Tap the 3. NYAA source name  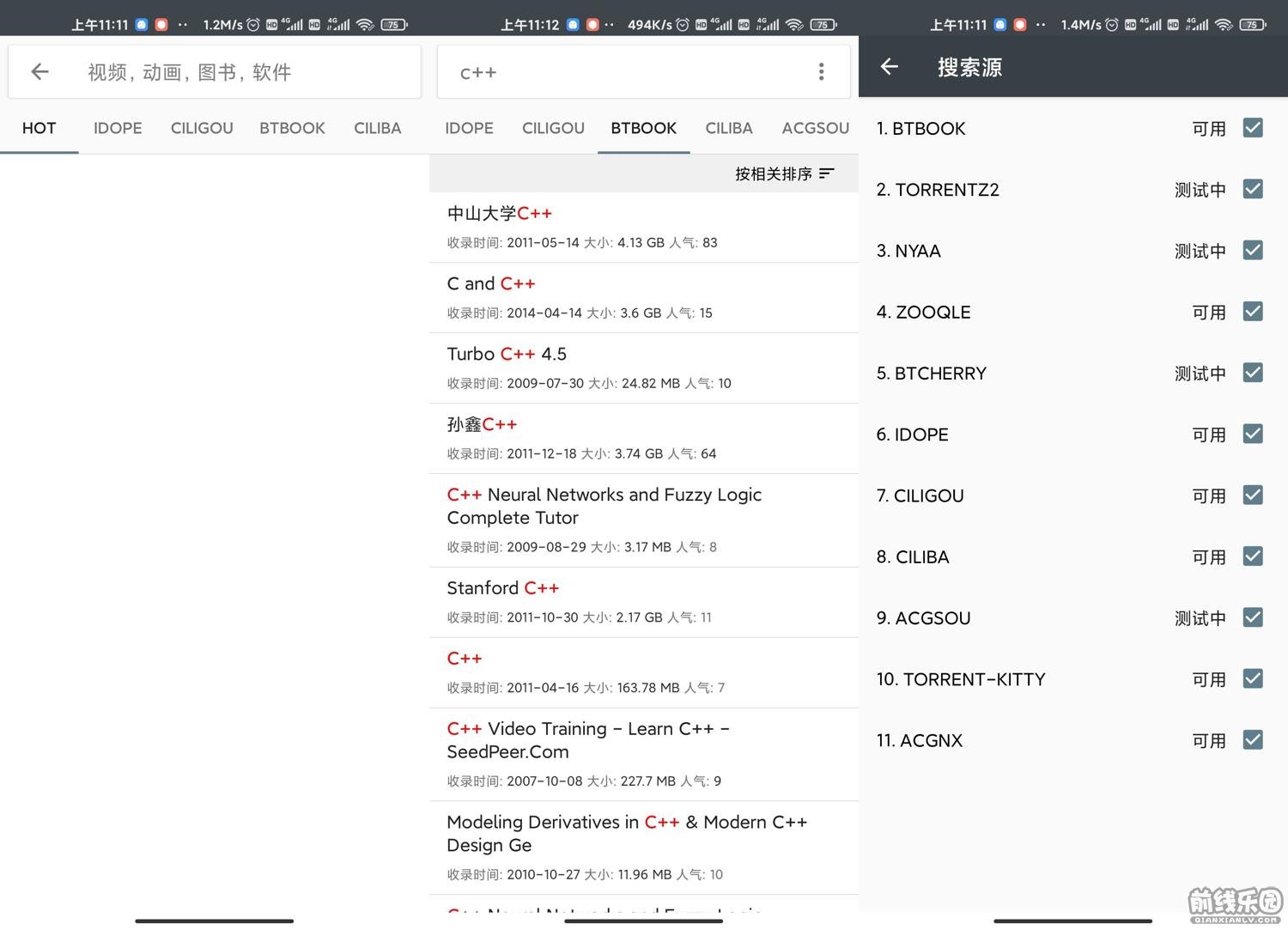(908, 251)
